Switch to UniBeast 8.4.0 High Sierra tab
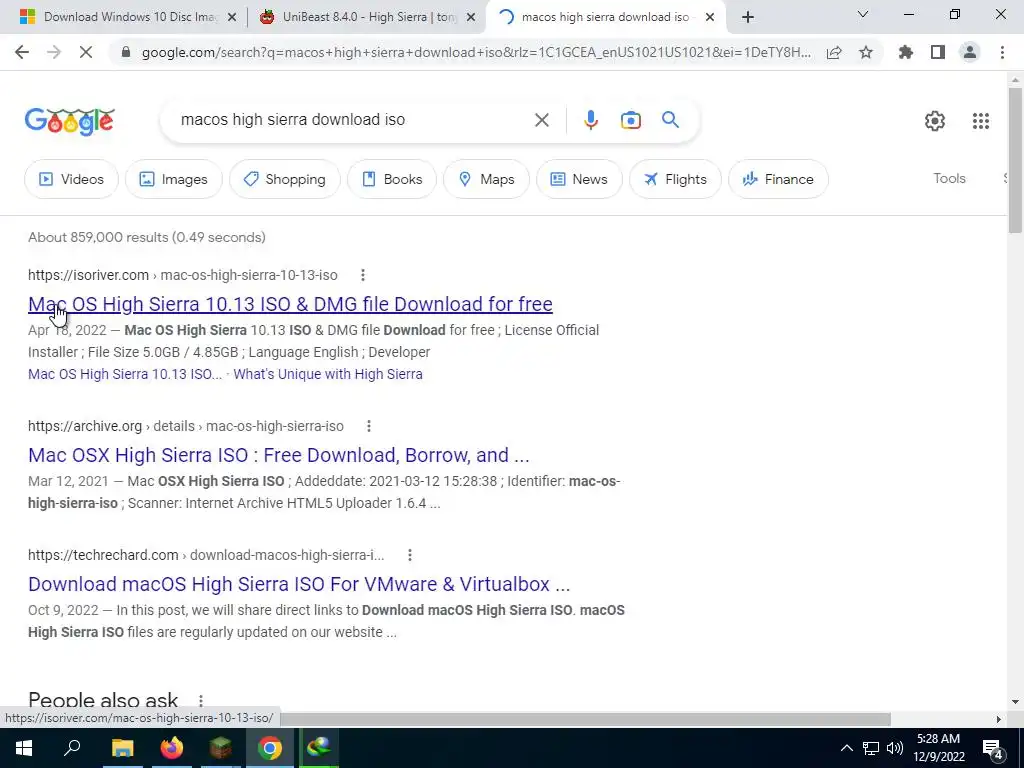The height and width of the screenshot is (768, 1024). 369,17
